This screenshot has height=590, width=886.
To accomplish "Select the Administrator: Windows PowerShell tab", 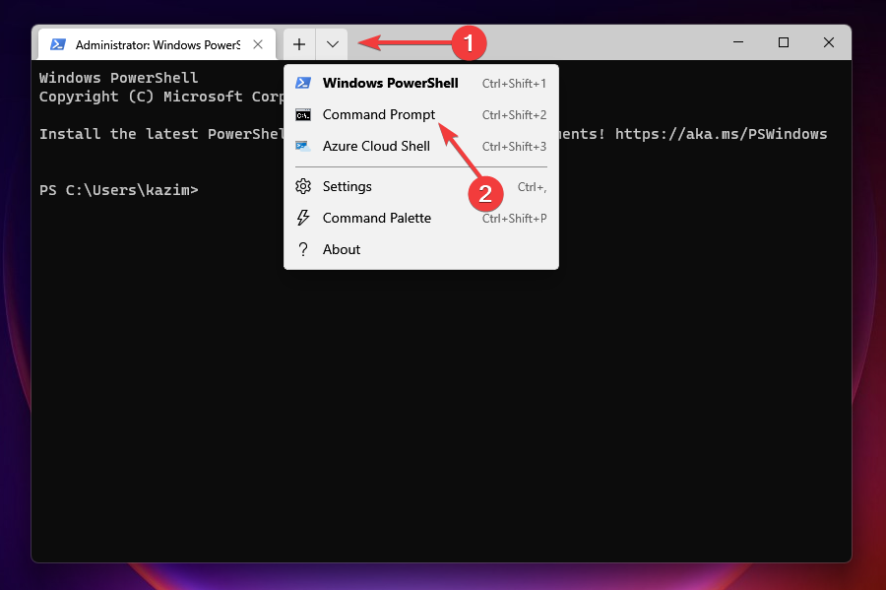I will pos(157,44).
